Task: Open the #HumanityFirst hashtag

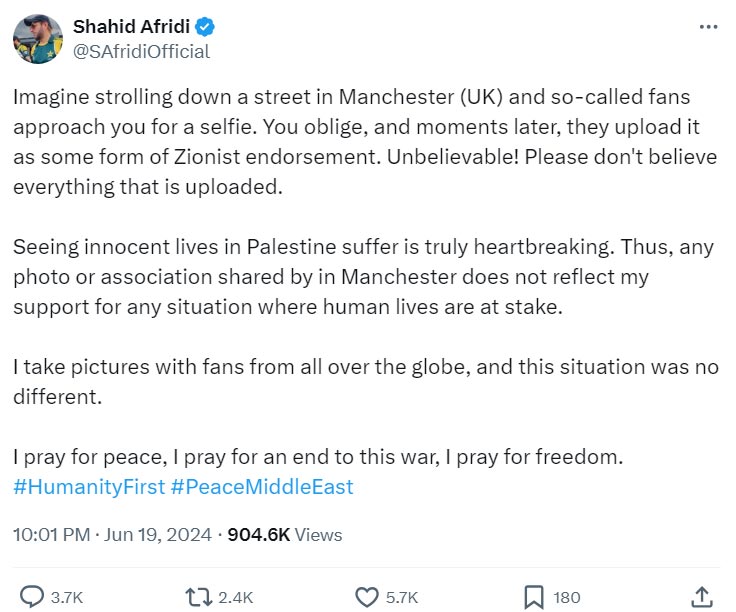Action: (88, 487)
